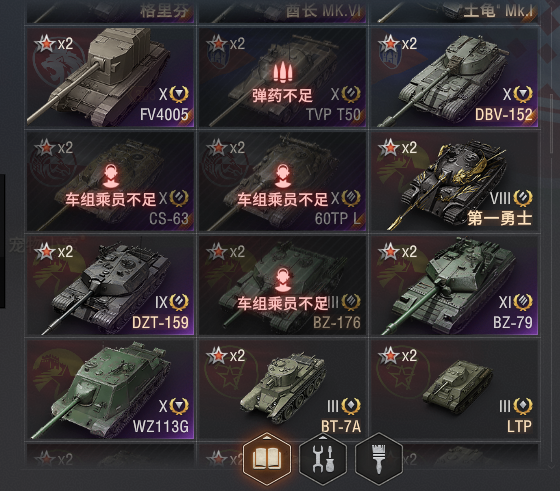Select the DZT-159 tank card
The image size is (560, 491).
tap(110, 285)
